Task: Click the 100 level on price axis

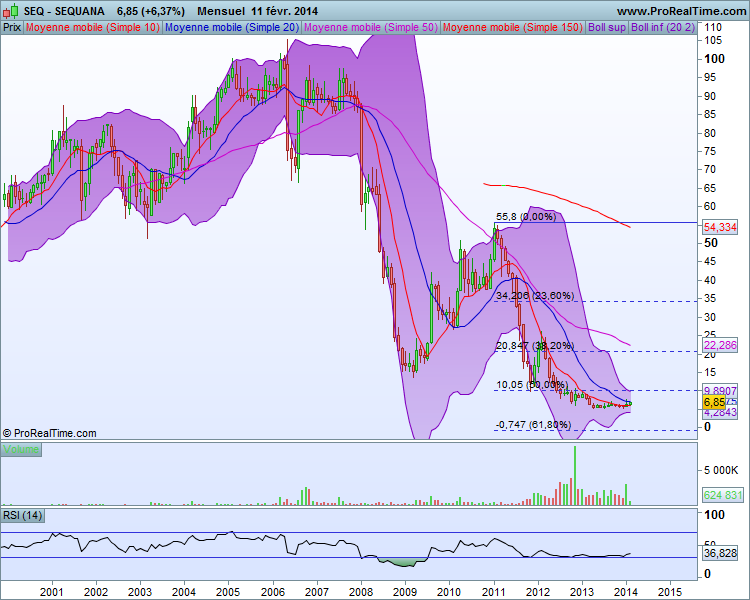Action: click(x=715, y=59)
